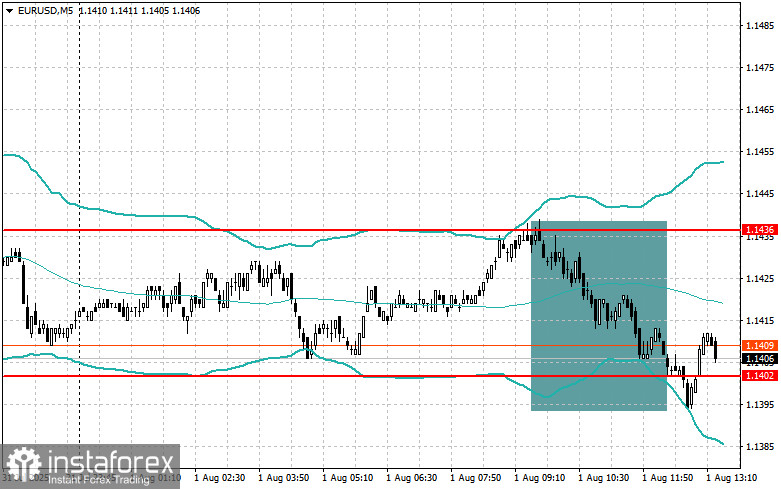The width and height of the screenshot is (781, 489).
Task: Click the 1 Aug 03:50 time label
Action: 283,478
